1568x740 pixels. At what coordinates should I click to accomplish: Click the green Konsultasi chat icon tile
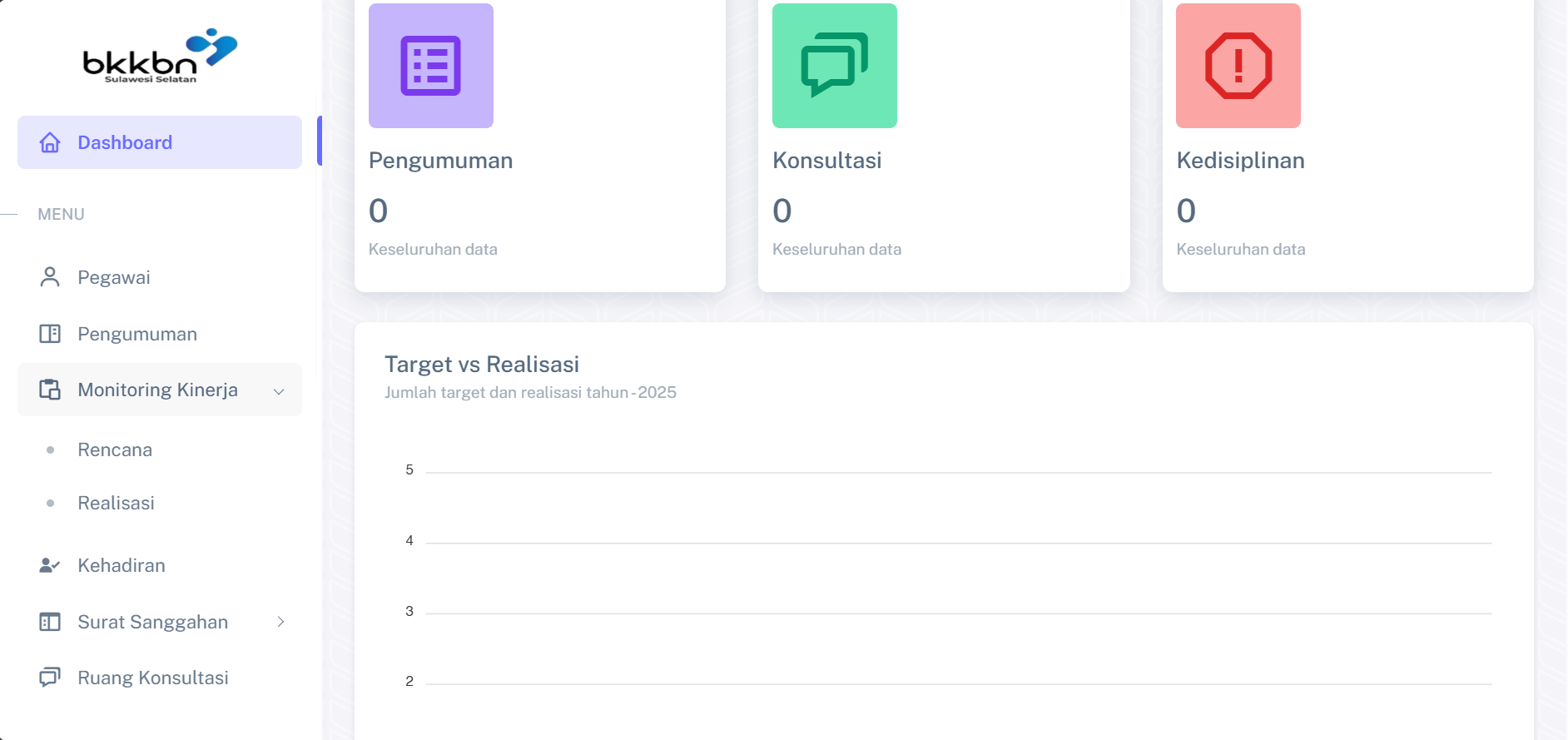point(834,66)
